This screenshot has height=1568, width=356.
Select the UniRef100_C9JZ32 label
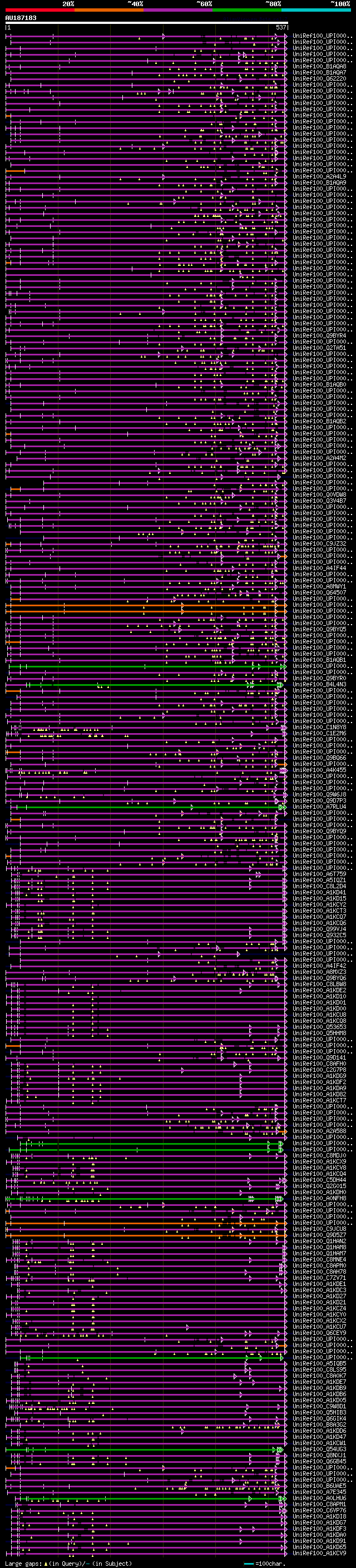[319, 544]
